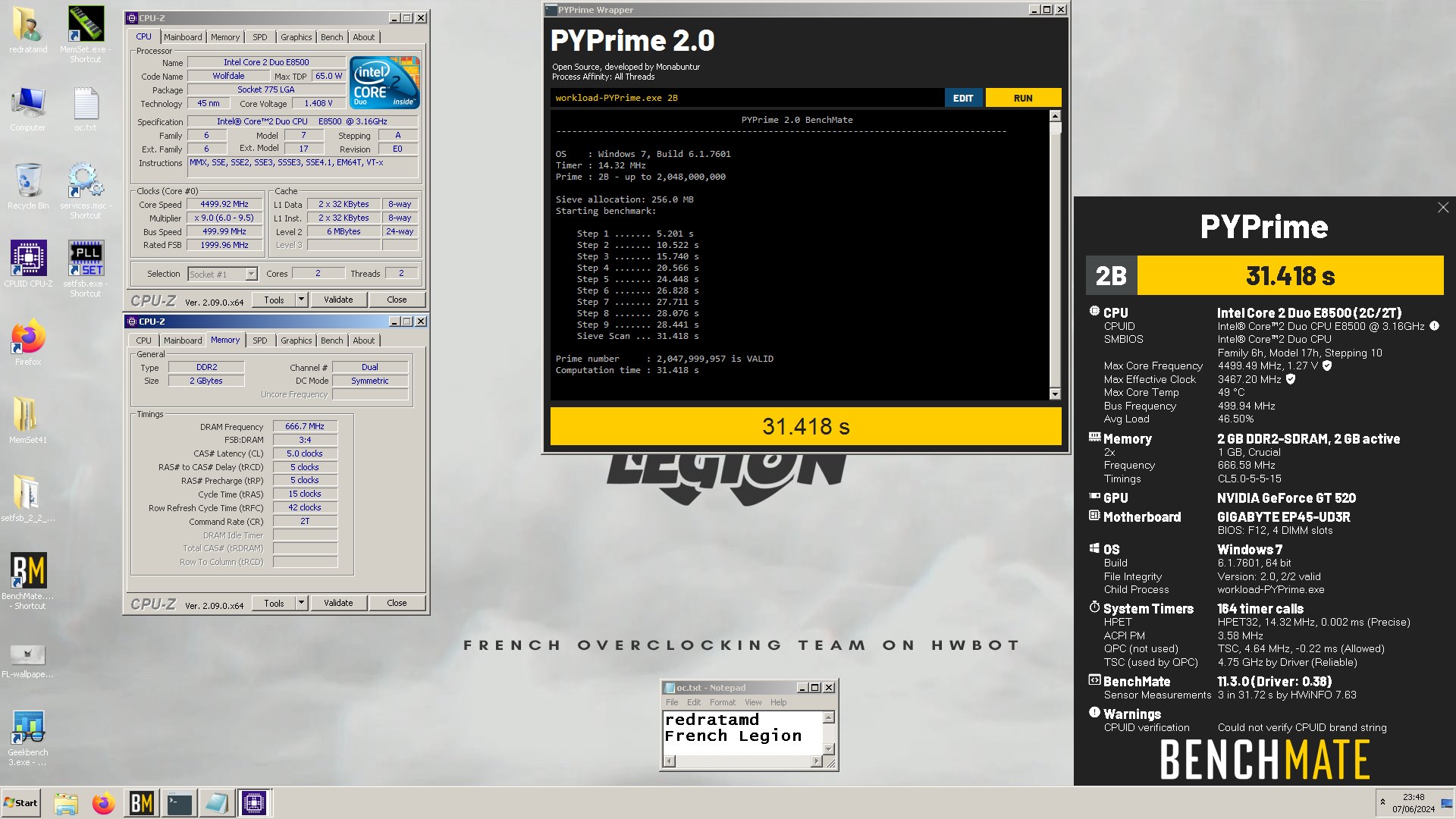Click Close button in top CPU-Z window
Image resolution: width=1456 pixels, height=819 pixels.
coord(397,300)
